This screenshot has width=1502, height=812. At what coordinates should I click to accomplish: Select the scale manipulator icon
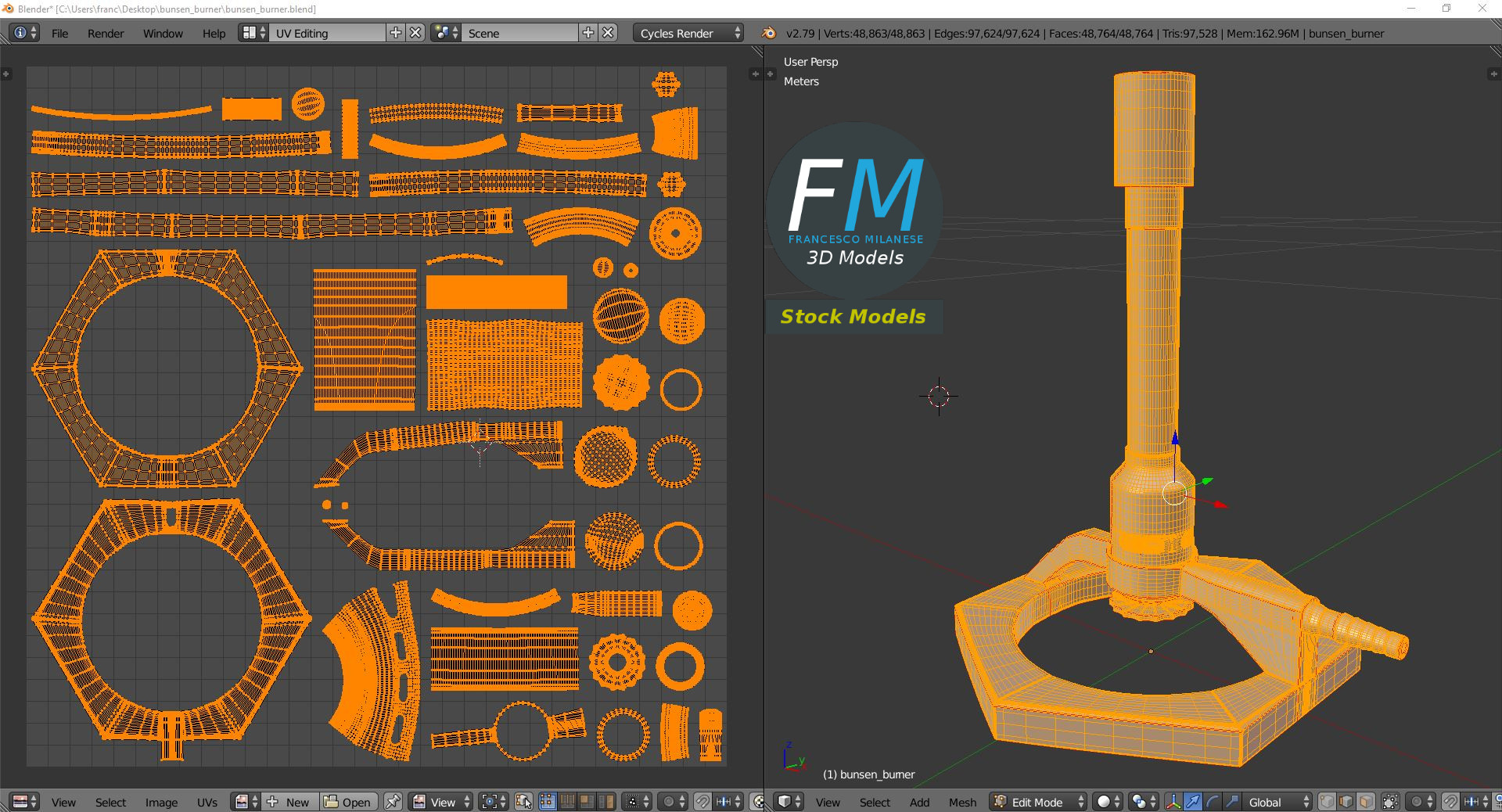pos(1231,802)
